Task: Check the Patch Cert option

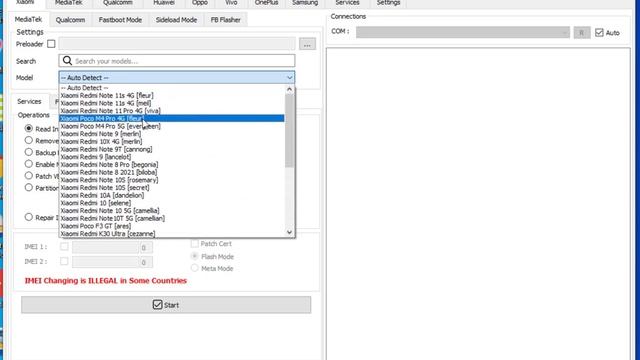Action: 195,244
